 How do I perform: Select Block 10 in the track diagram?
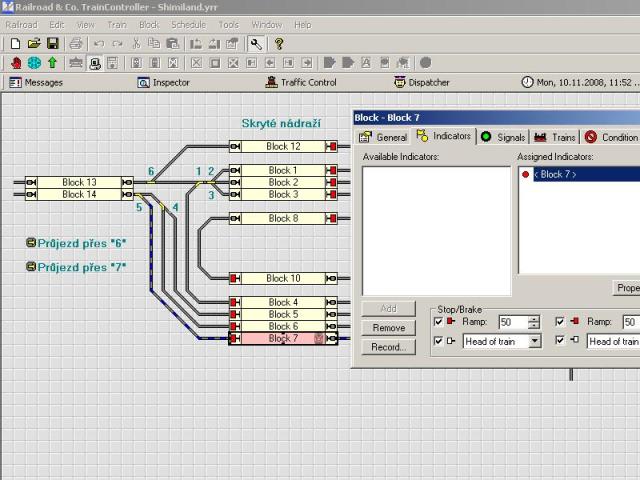click(283, 278)
